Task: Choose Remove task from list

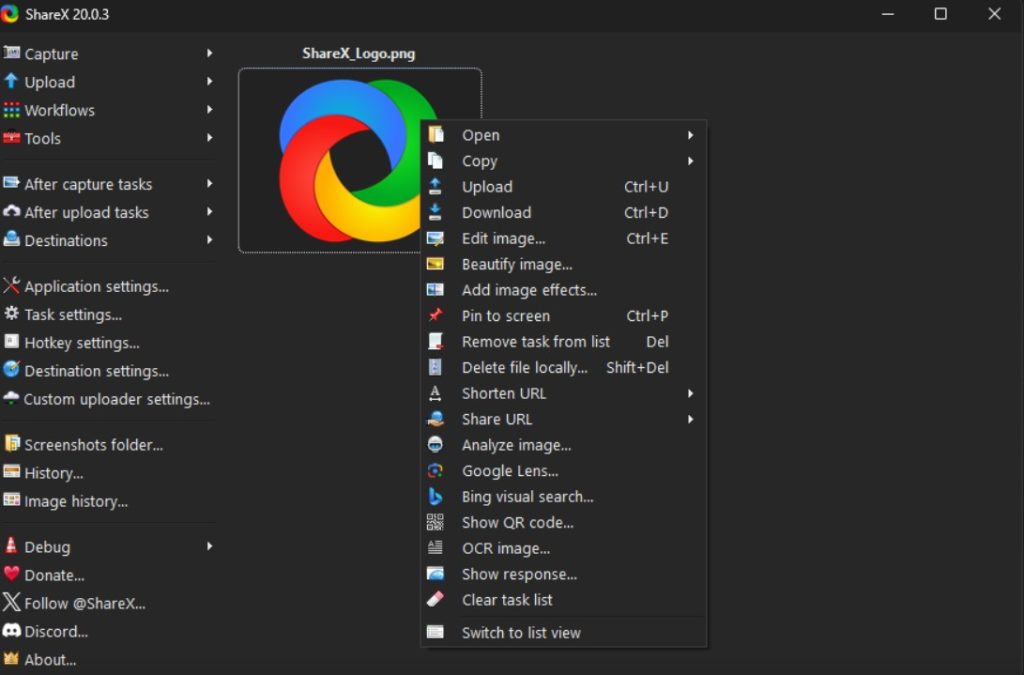Action: pyautogui.click(x=564, y=341)
